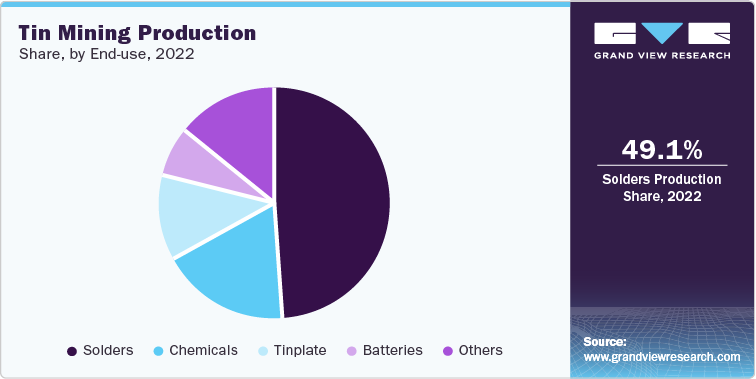
Task: Click the Chemicals legend label
Action: tap(203, 350)
